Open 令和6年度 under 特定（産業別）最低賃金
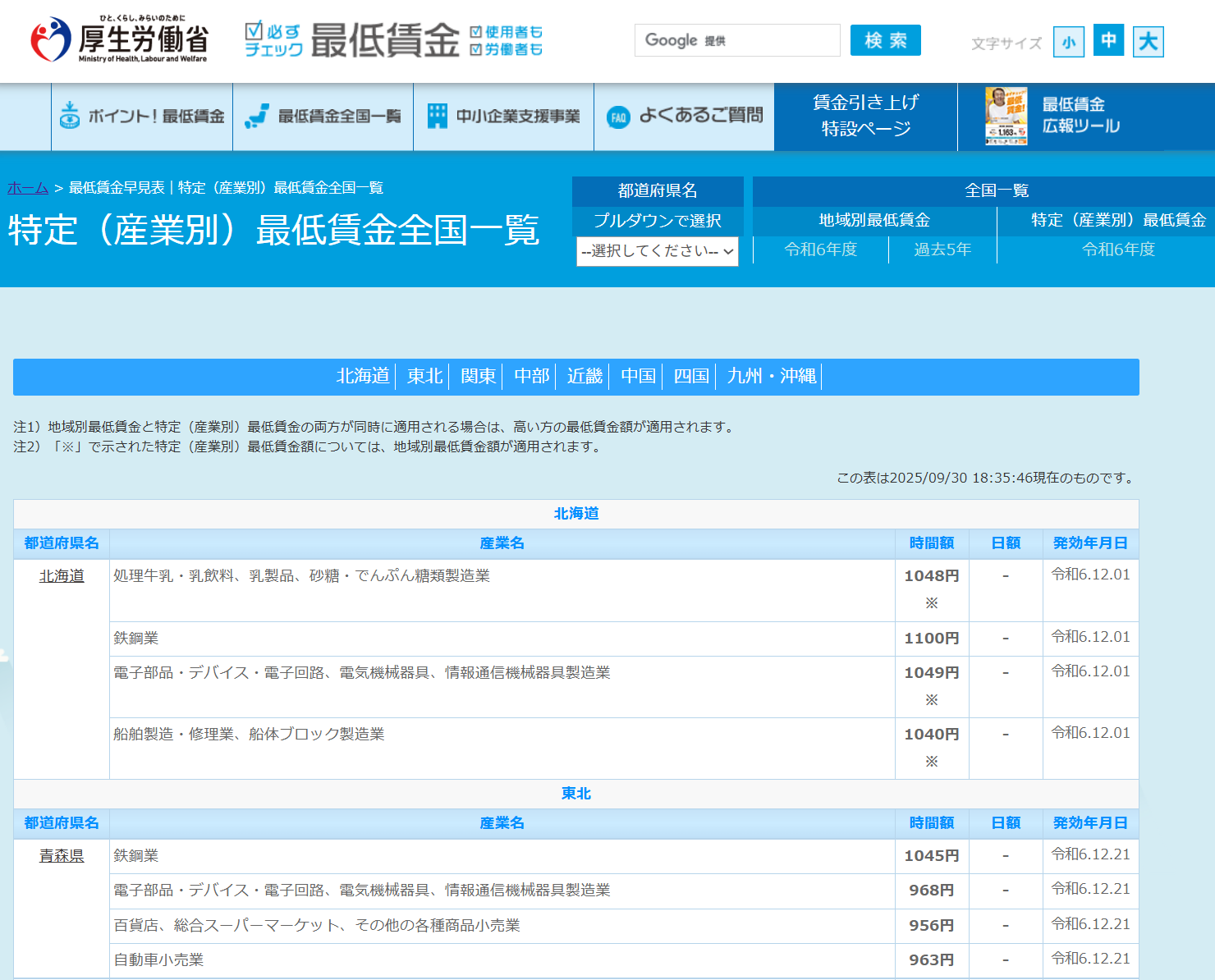The image size is (1215, 980). pyautogui.click(x=1118, y=250)
